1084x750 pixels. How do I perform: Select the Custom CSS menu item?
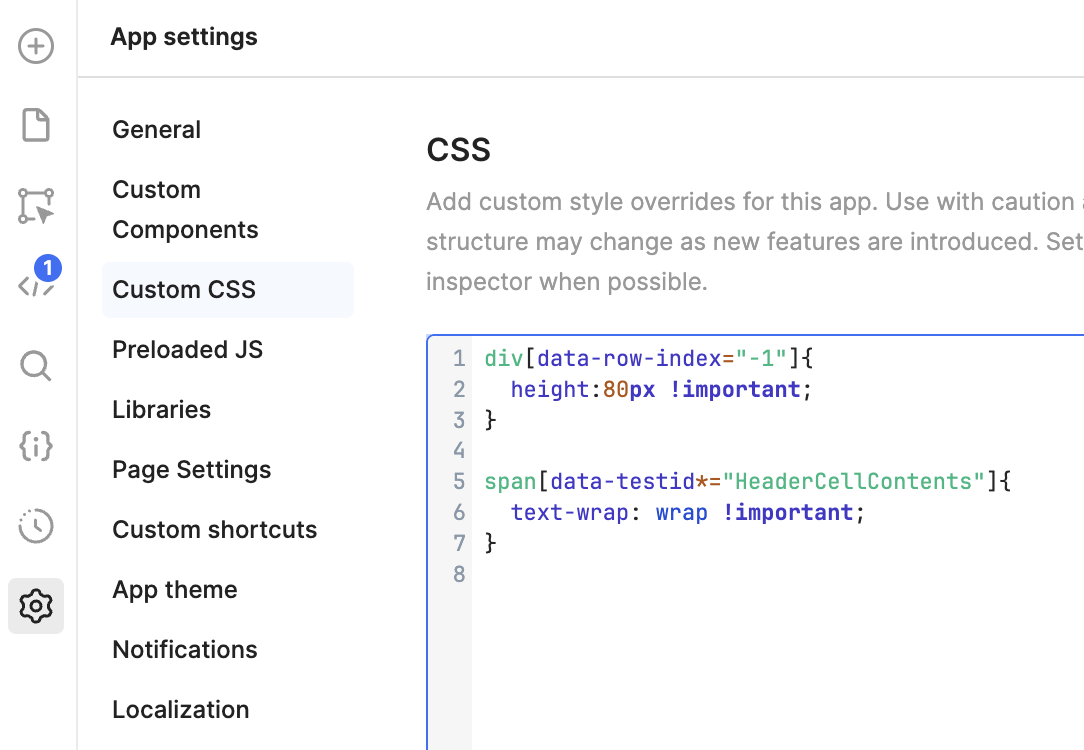[184, 290]
